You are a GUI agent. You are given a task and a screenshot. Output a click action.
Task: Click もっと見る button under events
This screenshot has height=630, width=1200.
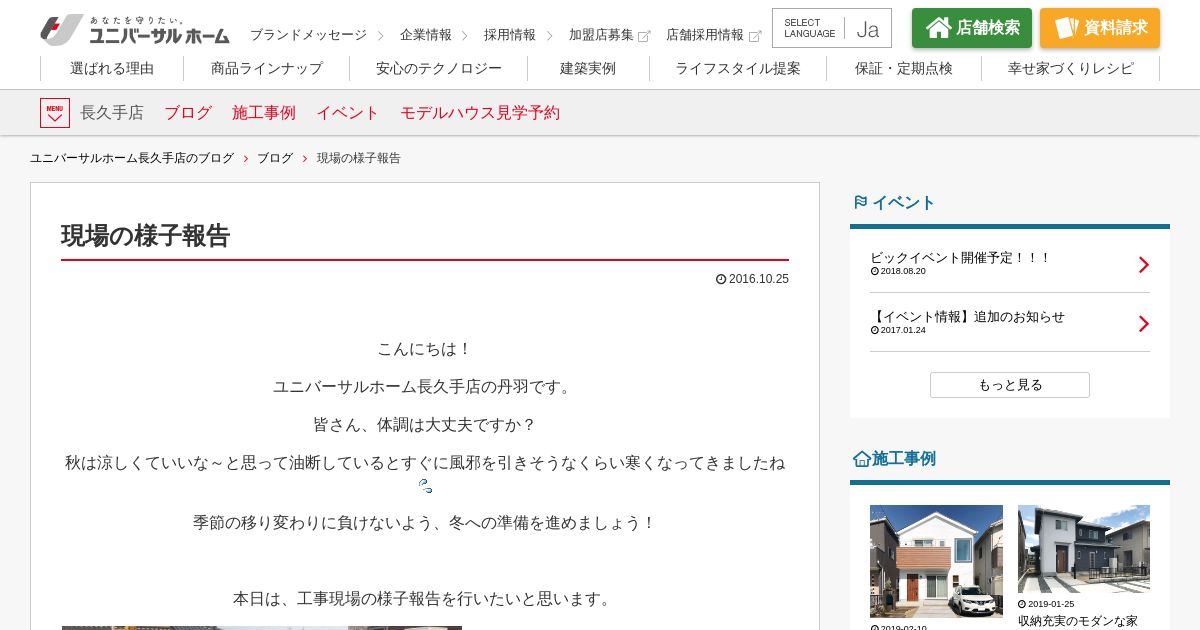coord(1010,385)
